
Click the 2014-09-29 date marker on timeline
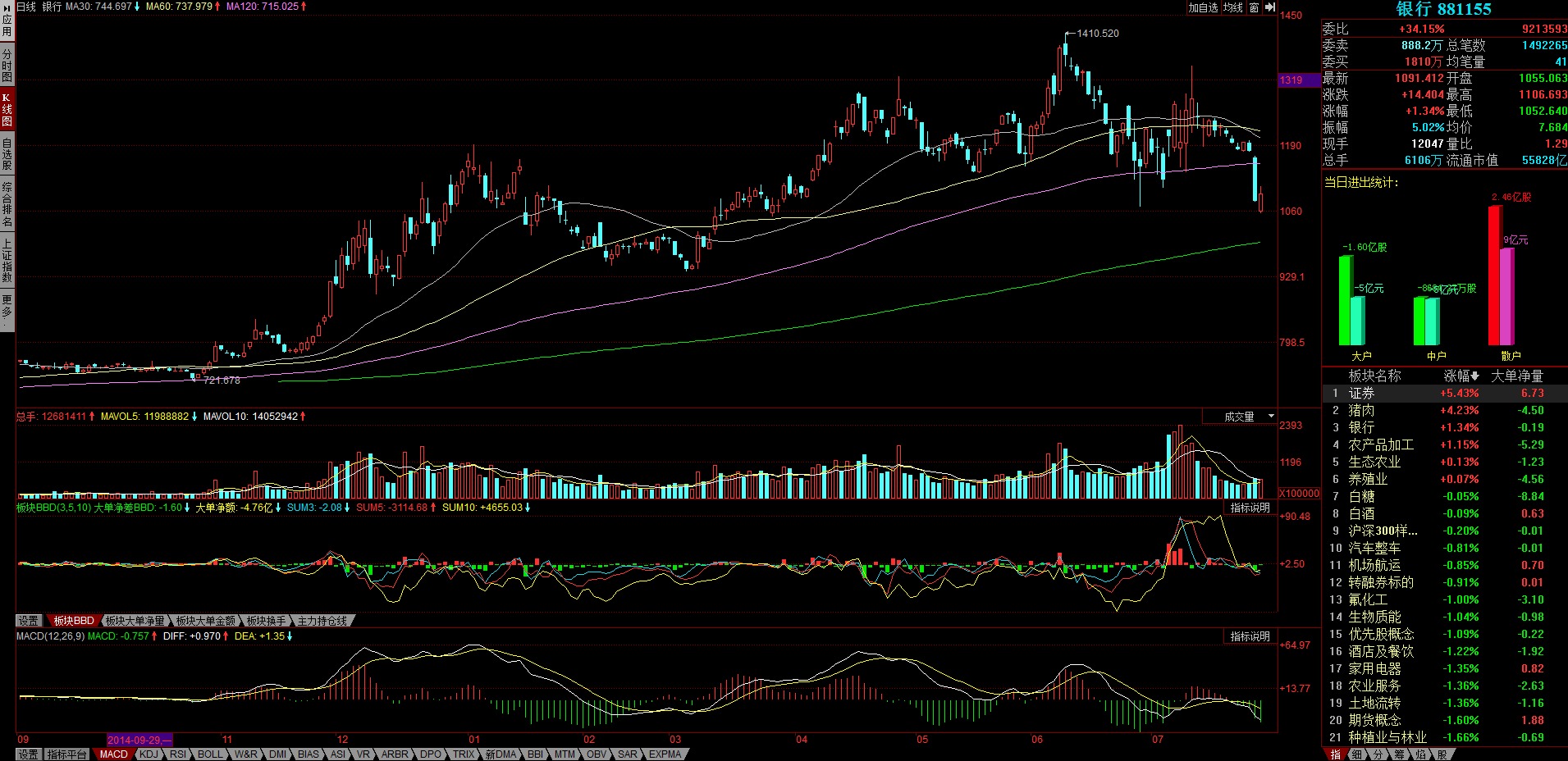[139, 740]
